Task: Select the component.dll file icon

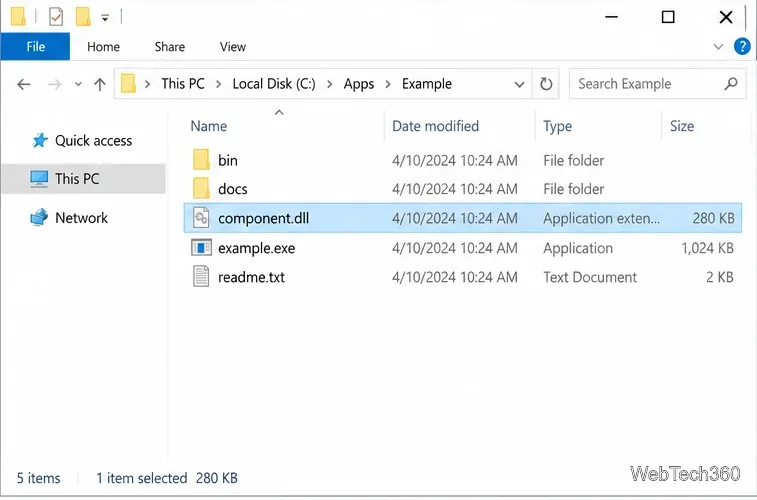Action: pyautogui.click(x=201, y=218)
